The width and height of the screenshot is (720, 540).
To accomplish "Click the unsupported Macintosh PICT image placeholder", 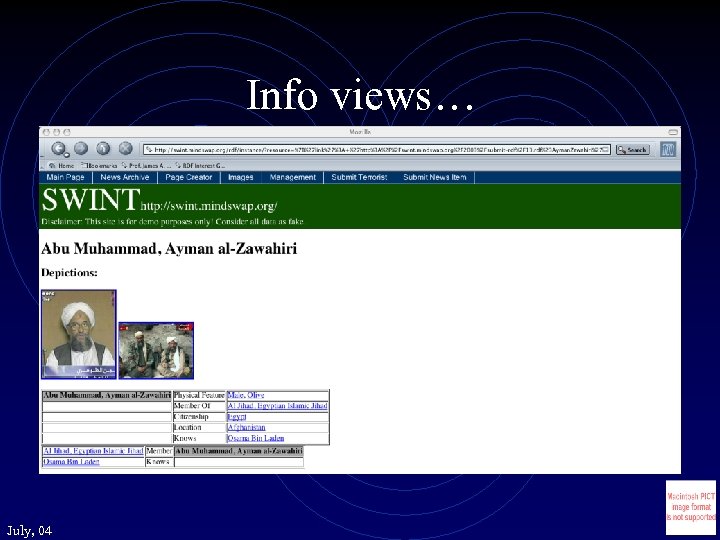I will 691,507.
